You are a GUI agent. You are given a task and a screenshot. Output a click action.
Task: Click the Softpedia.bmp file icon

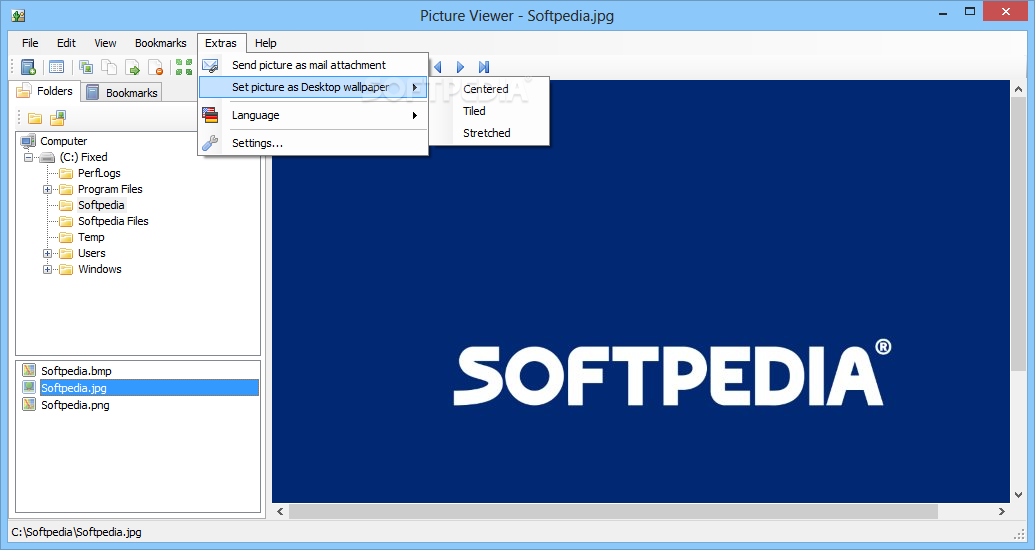(28, 370)
